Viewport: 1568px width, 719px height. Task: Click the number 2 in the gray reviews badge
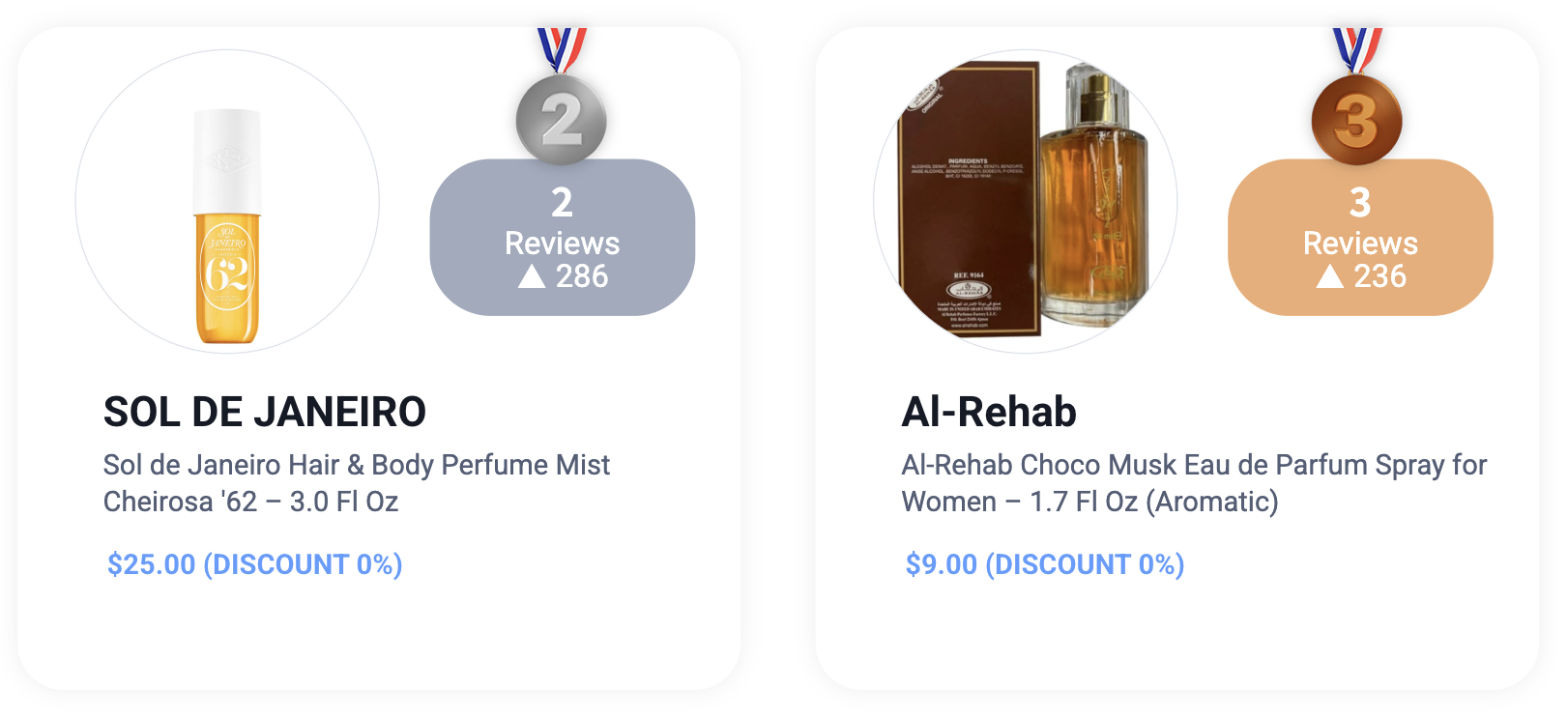(x=563, y=203)
